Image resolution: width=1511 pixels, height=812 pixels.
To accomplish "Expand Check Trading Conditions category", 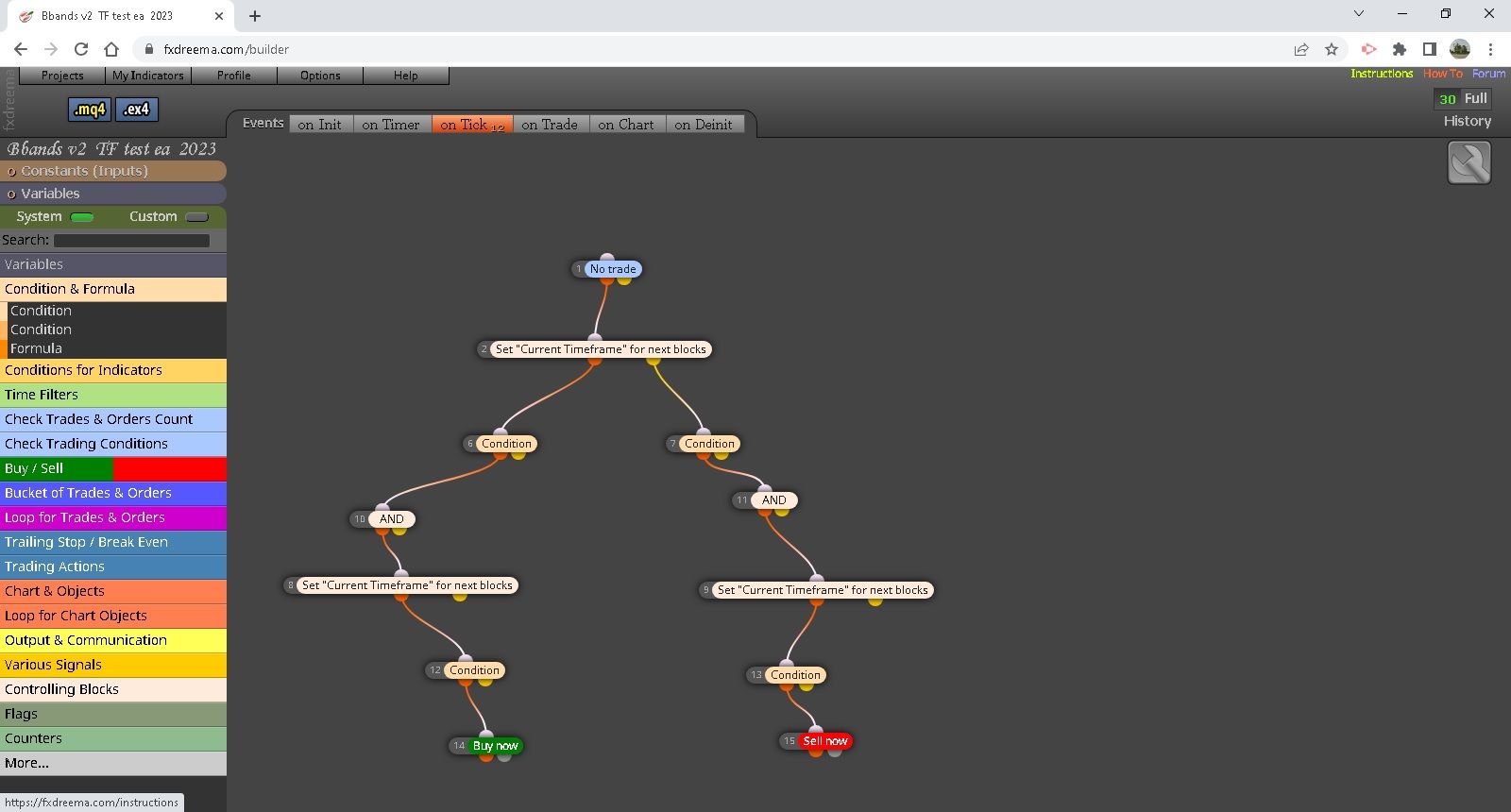I will [x=113, y=444].
